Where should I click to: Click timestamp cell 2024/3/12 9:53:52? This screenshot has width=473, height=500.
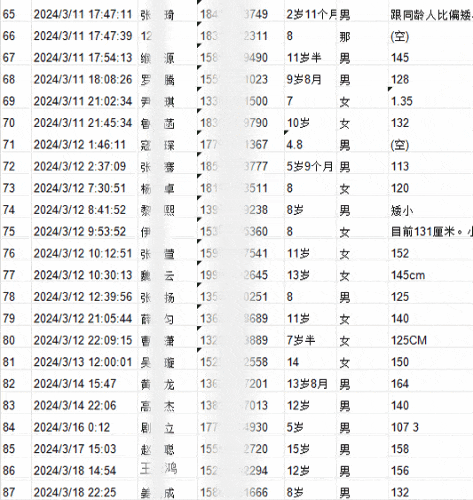tap(84, 231)
